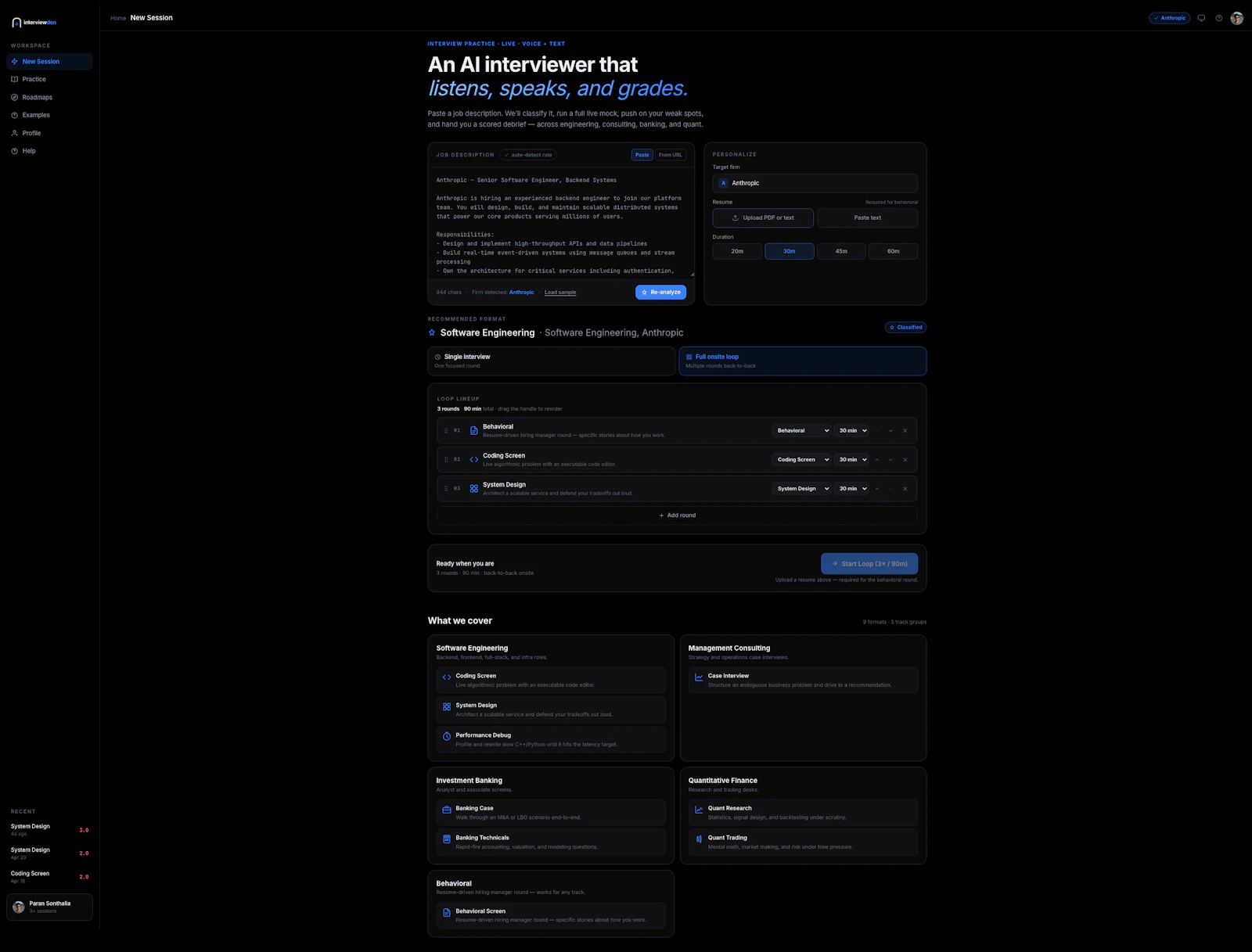This screenshot has width=1252, height=952.
Task: Open the System Design round type dropdown
Action: pyautogui.click(x=801, y=489)
